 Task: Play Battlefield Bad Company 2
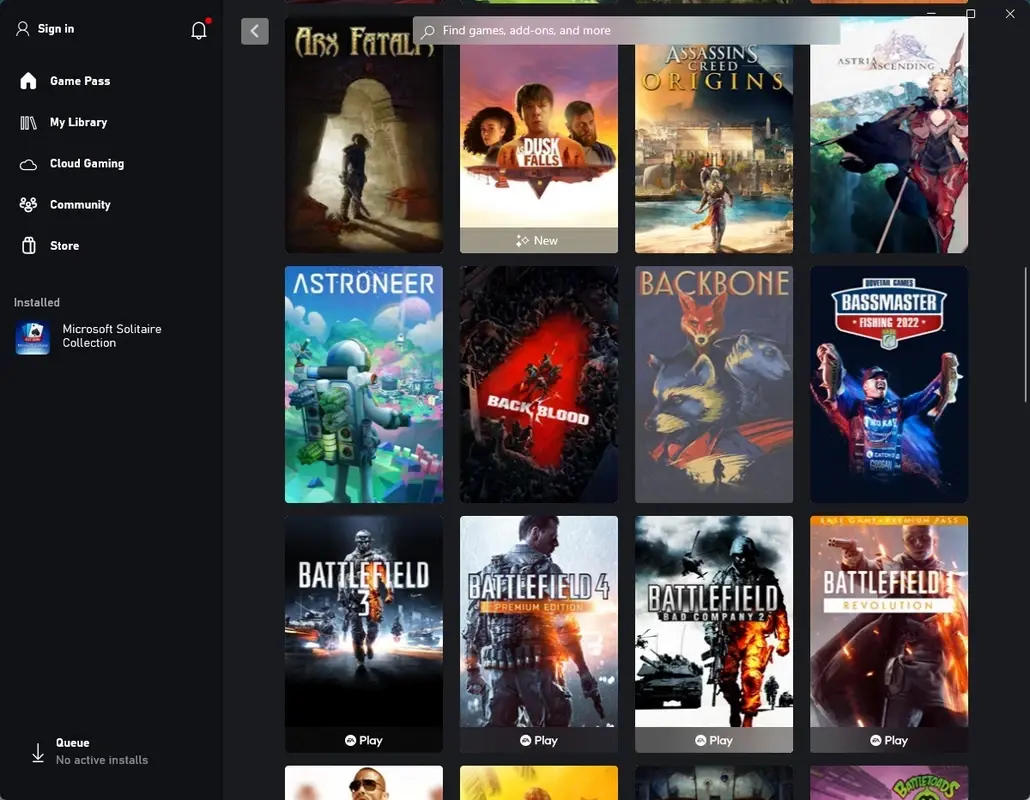point(713,740)
